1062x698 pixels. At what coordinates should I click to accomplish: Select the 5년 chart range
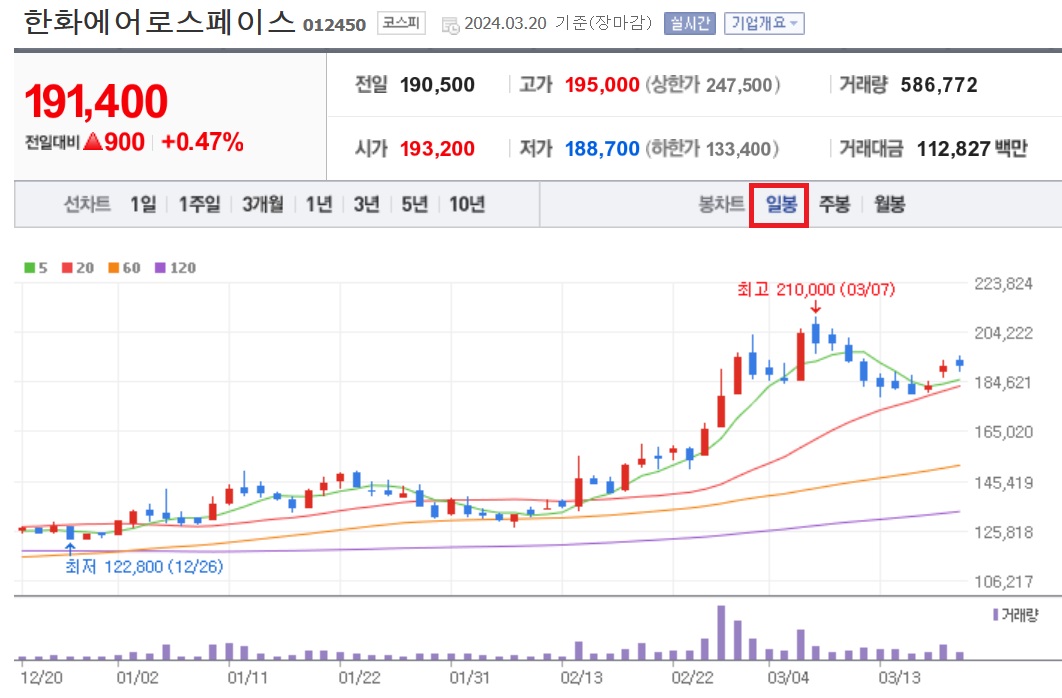point(415,204)
